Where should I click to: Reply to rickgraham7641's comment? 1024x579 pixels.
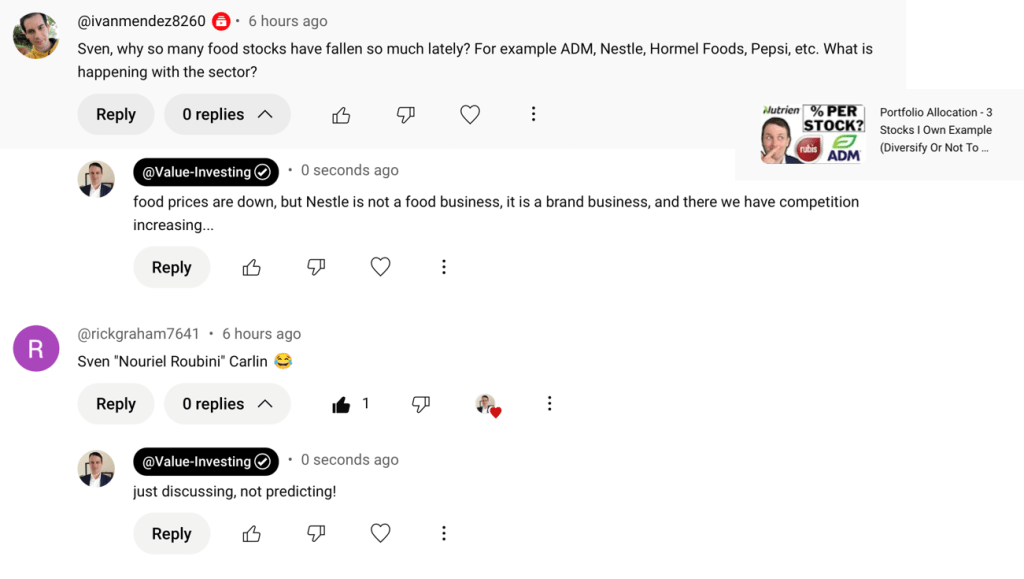[116, 404]
